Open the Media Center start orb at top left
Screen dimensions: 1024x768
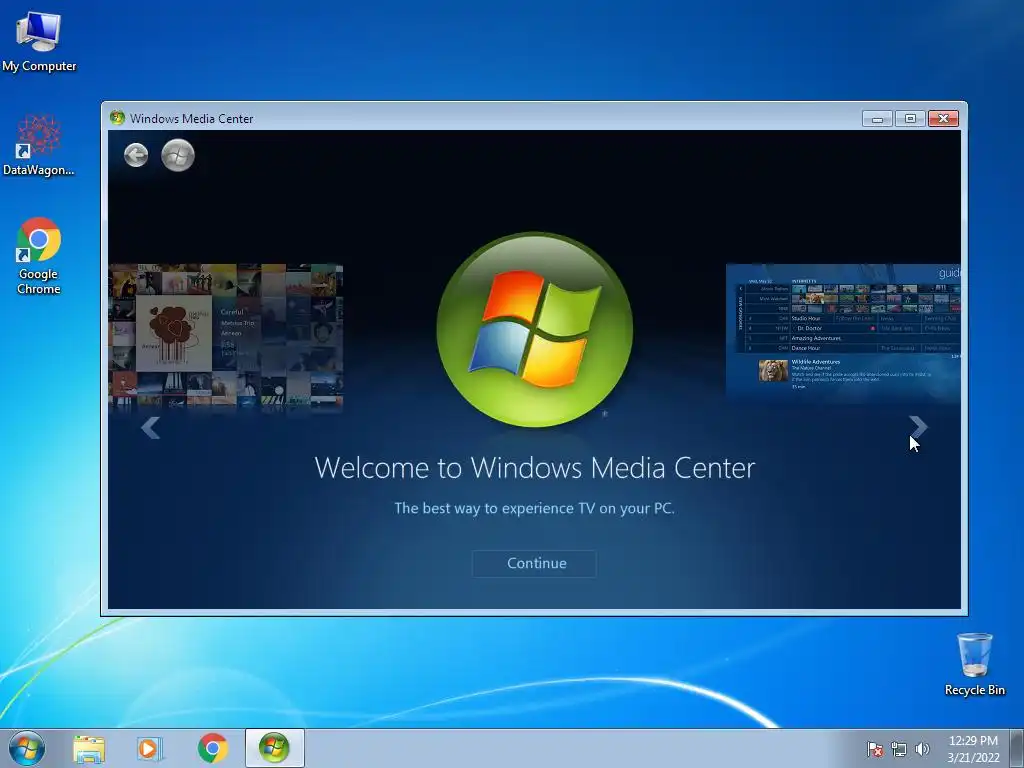tap(178, 155)
